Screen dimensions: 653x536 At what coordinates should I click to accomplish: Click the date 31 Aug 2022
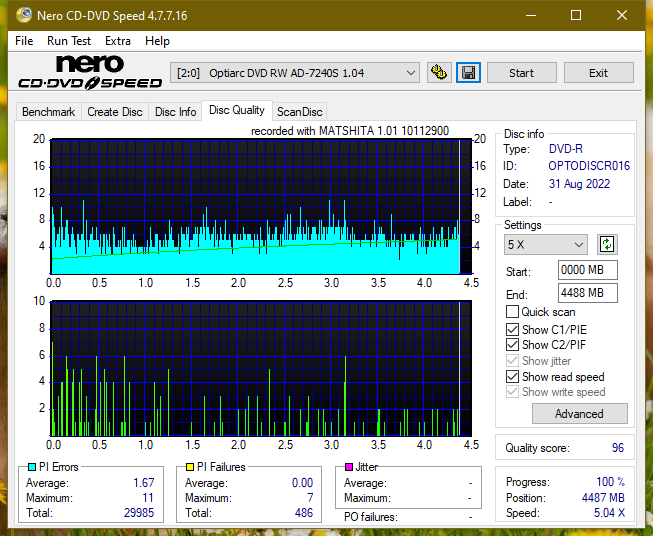coord(579,184)
